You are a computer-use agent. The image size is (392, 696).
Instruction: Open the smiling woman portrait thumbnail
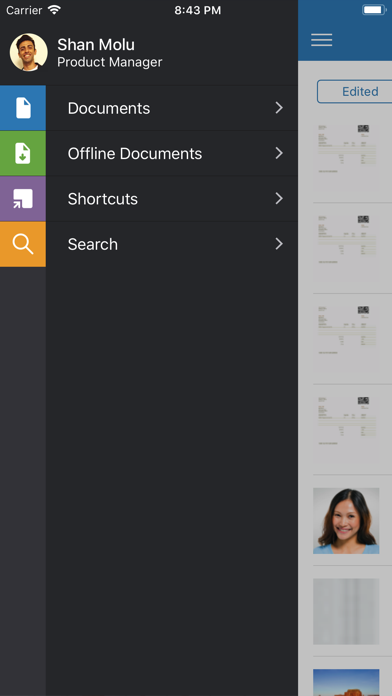346,521
